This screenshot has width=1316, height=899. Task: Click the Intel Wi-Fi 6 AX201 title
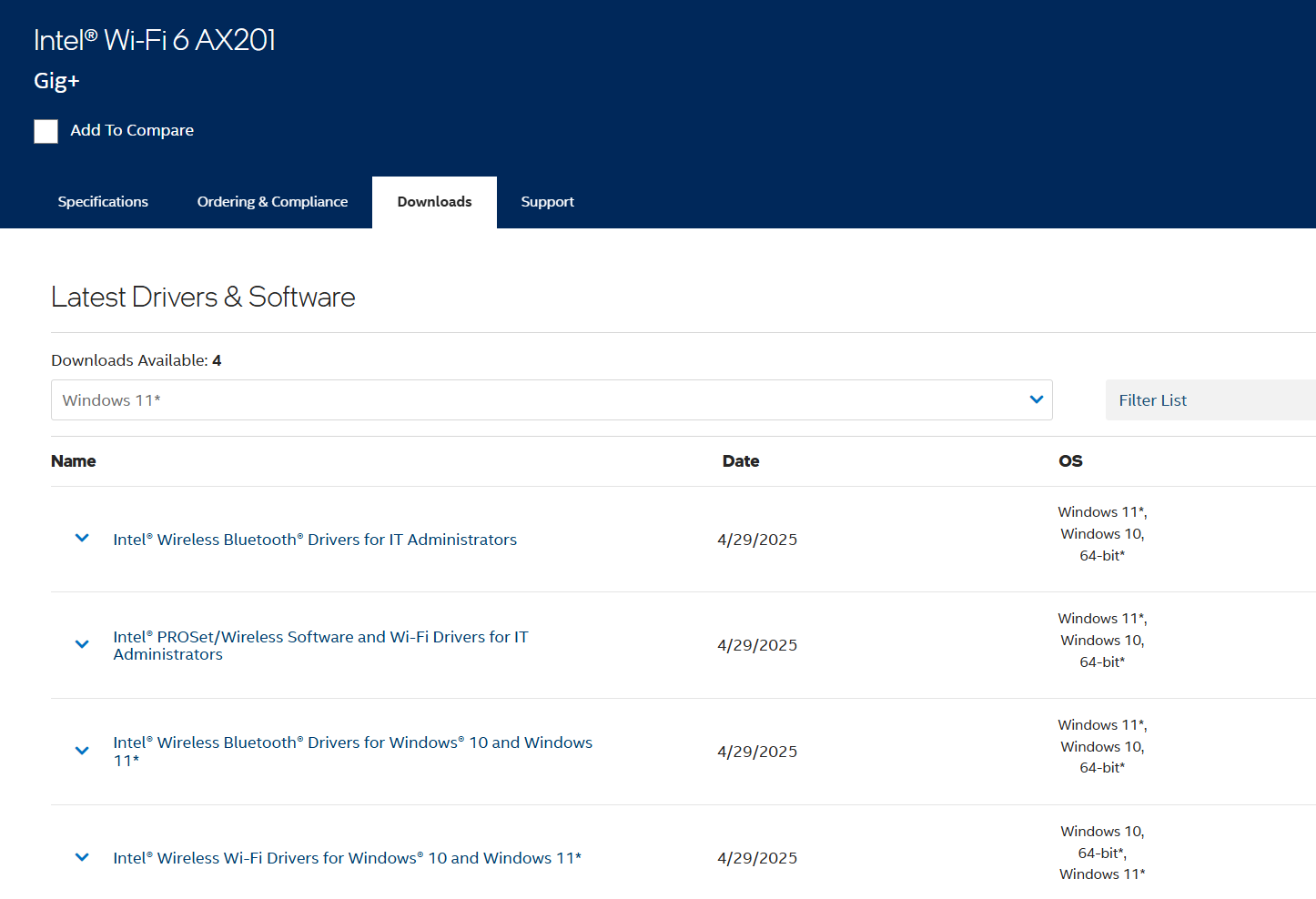pyautogui.click(x=155, y=40)
